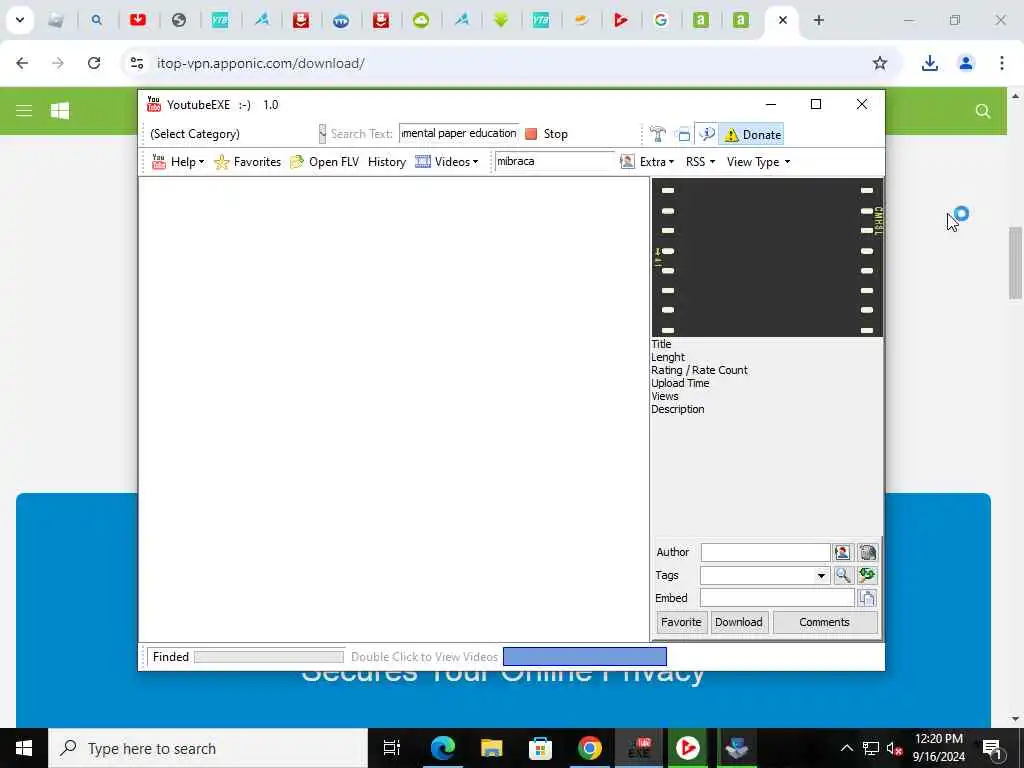
Task: Click the folder icon beside Open FLV
Action: tap(297, 162)
